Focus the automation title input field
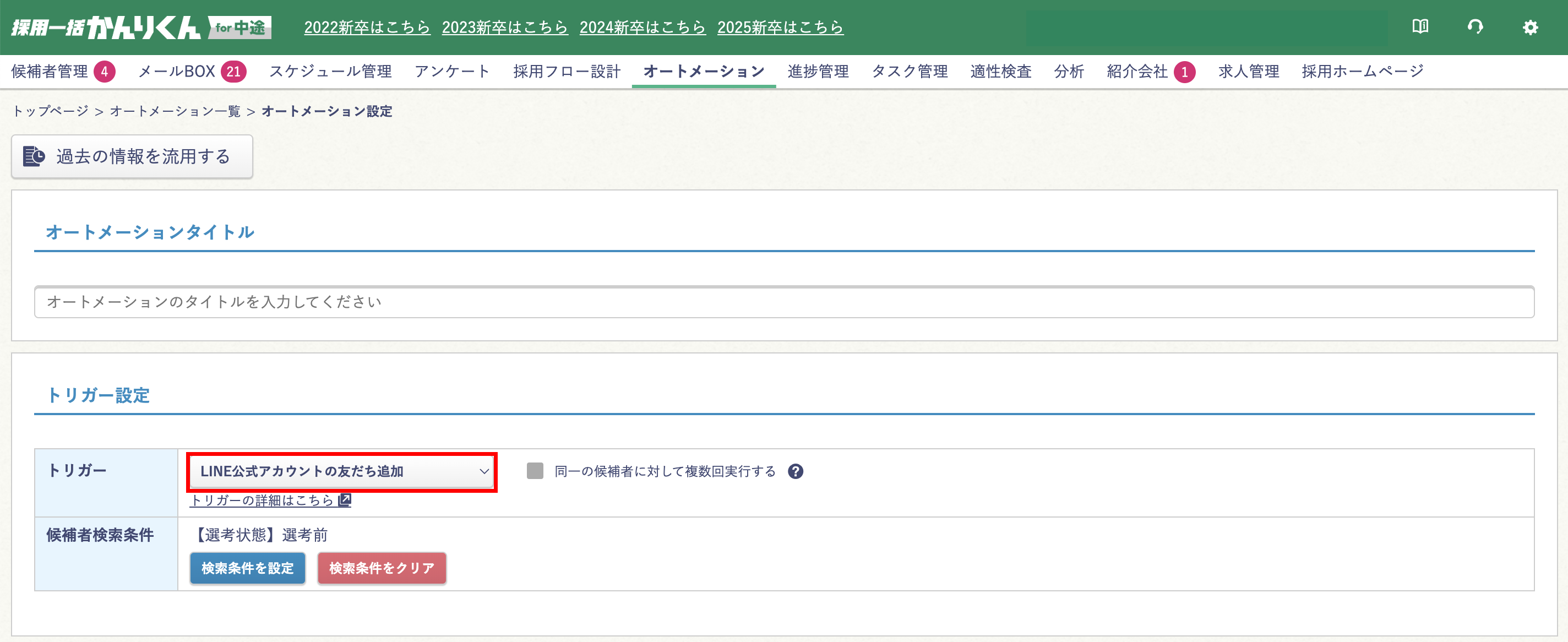The width and height of the screenshot is (1568, 642). 783,302
